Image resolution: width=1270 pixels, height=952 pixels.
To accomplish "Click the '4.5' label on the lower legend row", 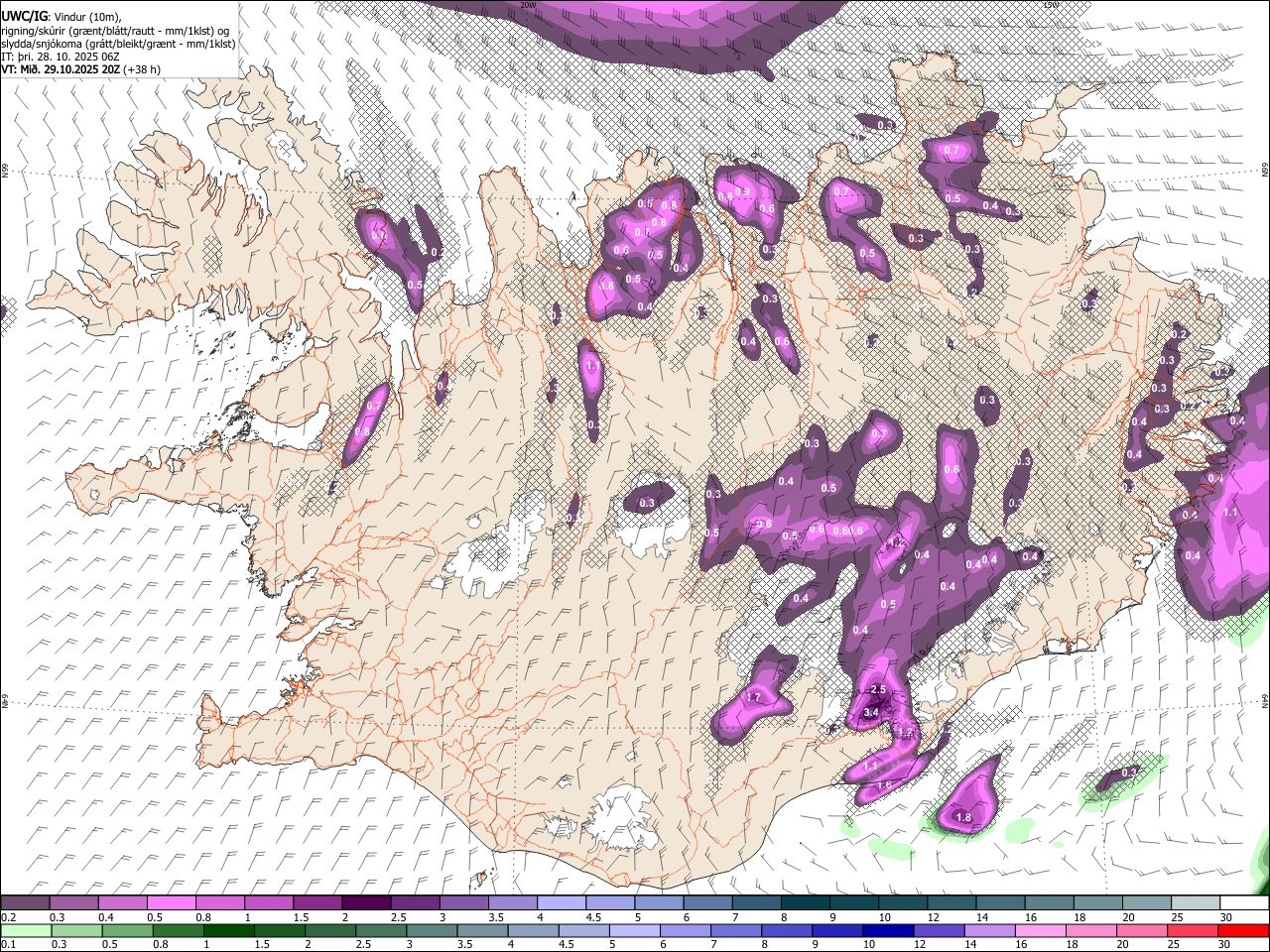I will coord(566,945).
